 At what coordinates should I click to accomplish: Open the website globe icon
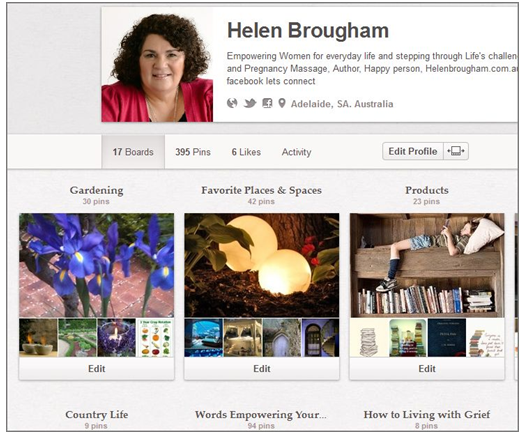click(x=232, y=103)
